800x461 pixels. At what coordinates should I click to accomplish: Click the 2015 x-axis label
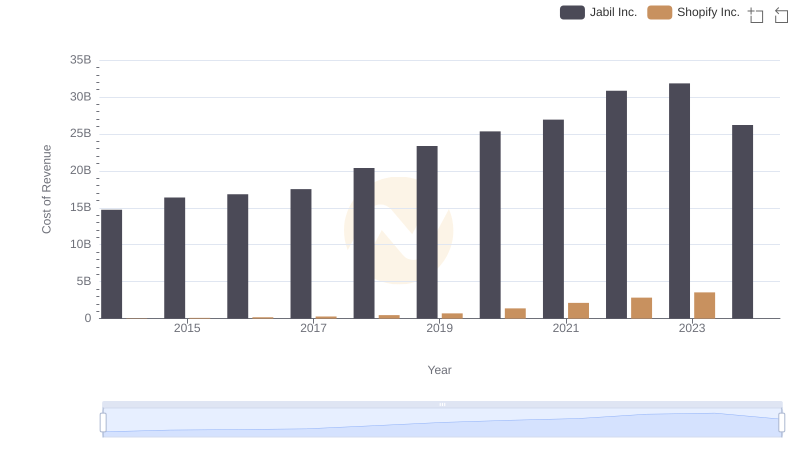coord(187,328)
